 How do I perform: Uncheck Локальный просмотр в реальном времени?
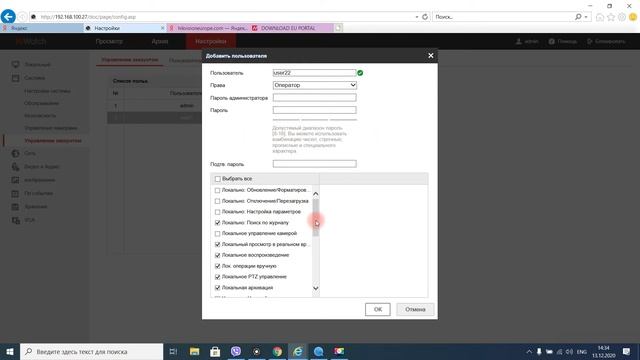click(218, 244)
